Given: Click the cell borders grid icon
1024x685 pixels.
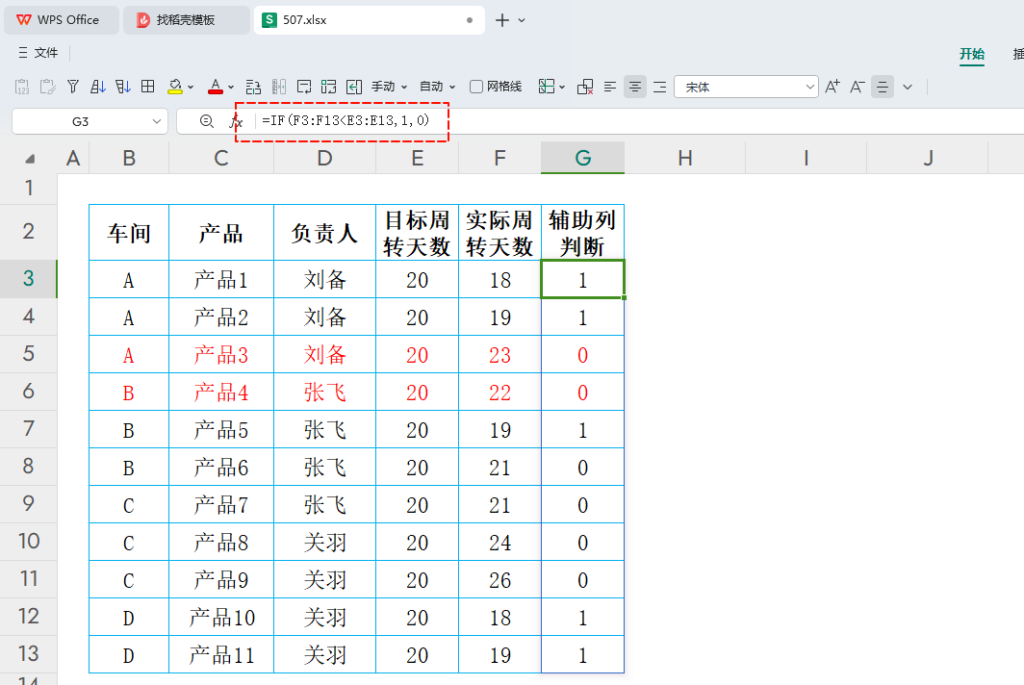Looking at the screenshot, I should tap(148, 87).
